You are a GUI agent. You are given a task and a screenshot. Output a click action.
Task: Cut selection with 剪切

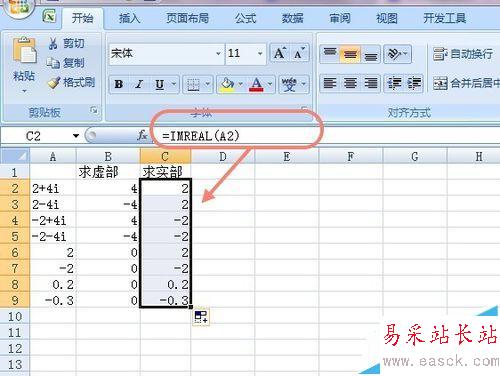pyautogui.click(x=66, y=43)
